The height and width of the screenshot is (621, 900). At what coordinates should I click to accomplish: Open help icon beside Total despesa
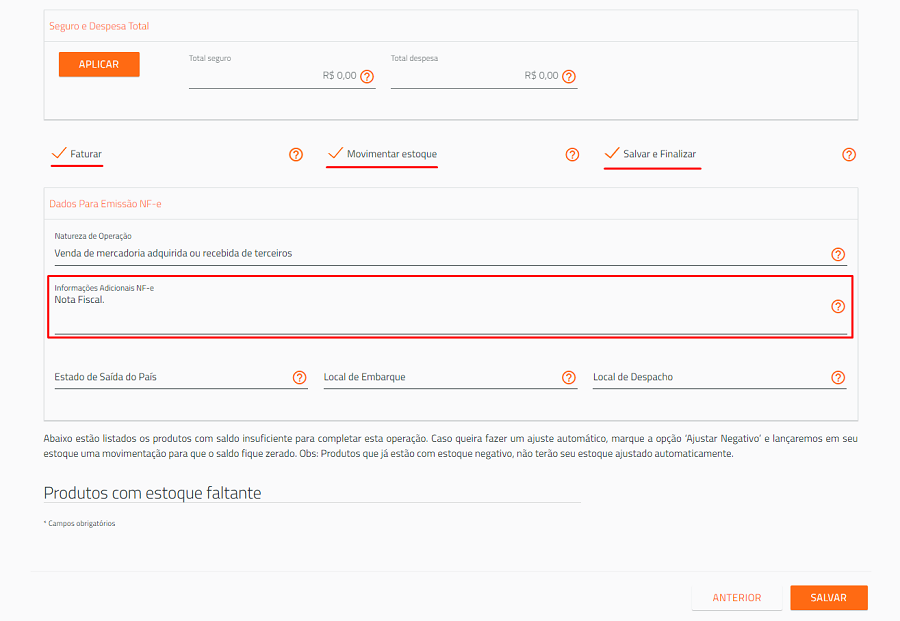[569, 76]
